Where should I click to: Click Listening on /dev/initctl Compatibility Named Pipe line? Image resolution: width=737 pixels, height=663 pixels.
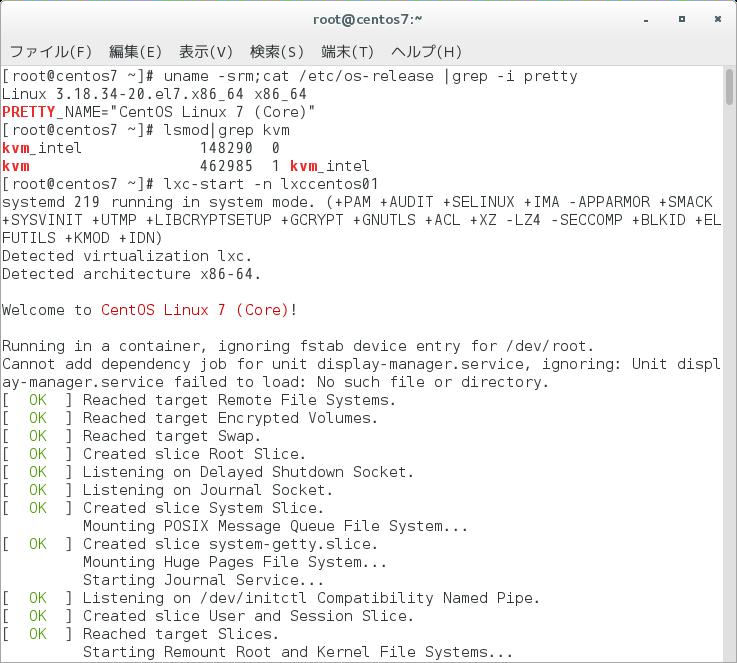coord(271,598)
